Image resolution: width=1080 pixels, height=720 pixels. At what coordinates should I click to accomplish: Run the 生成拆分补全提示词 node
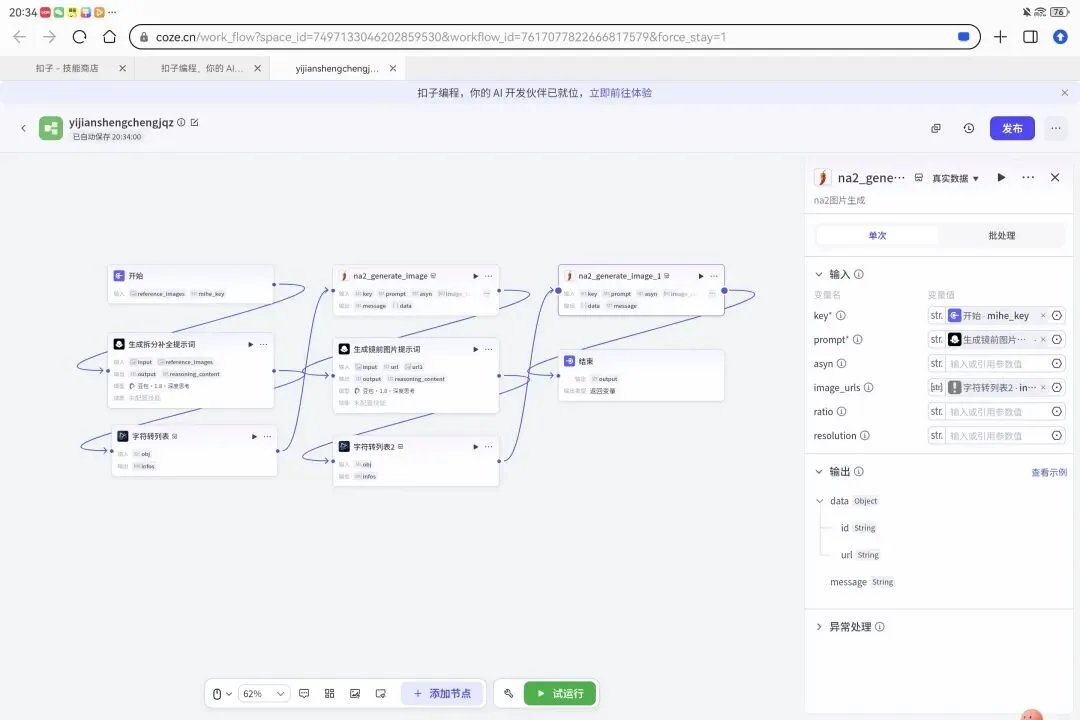point(251,344)
